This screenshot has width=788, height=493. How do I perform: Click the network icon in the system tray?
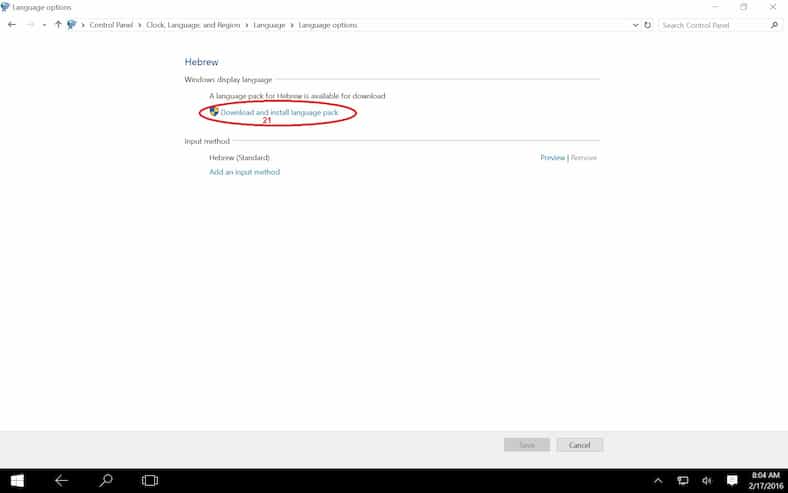pos(683,481)
